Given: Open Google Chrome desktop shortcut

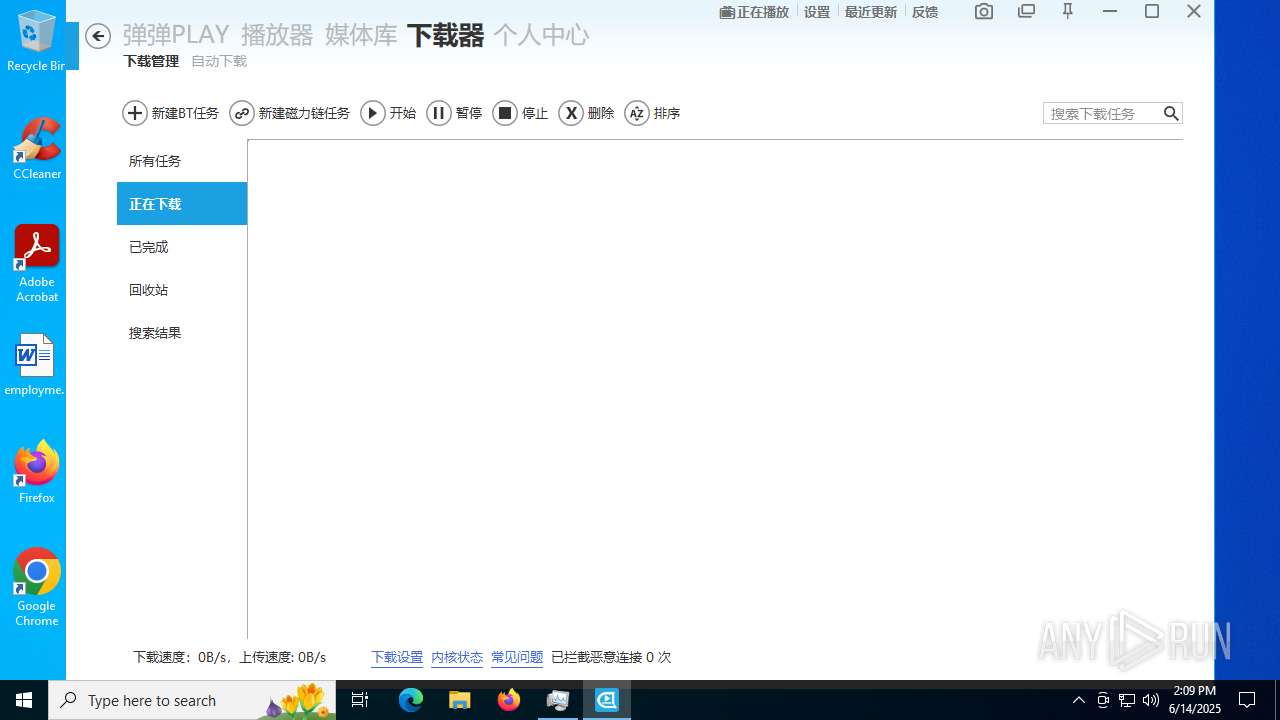Looking at the screenshot, I should [37, 588].
